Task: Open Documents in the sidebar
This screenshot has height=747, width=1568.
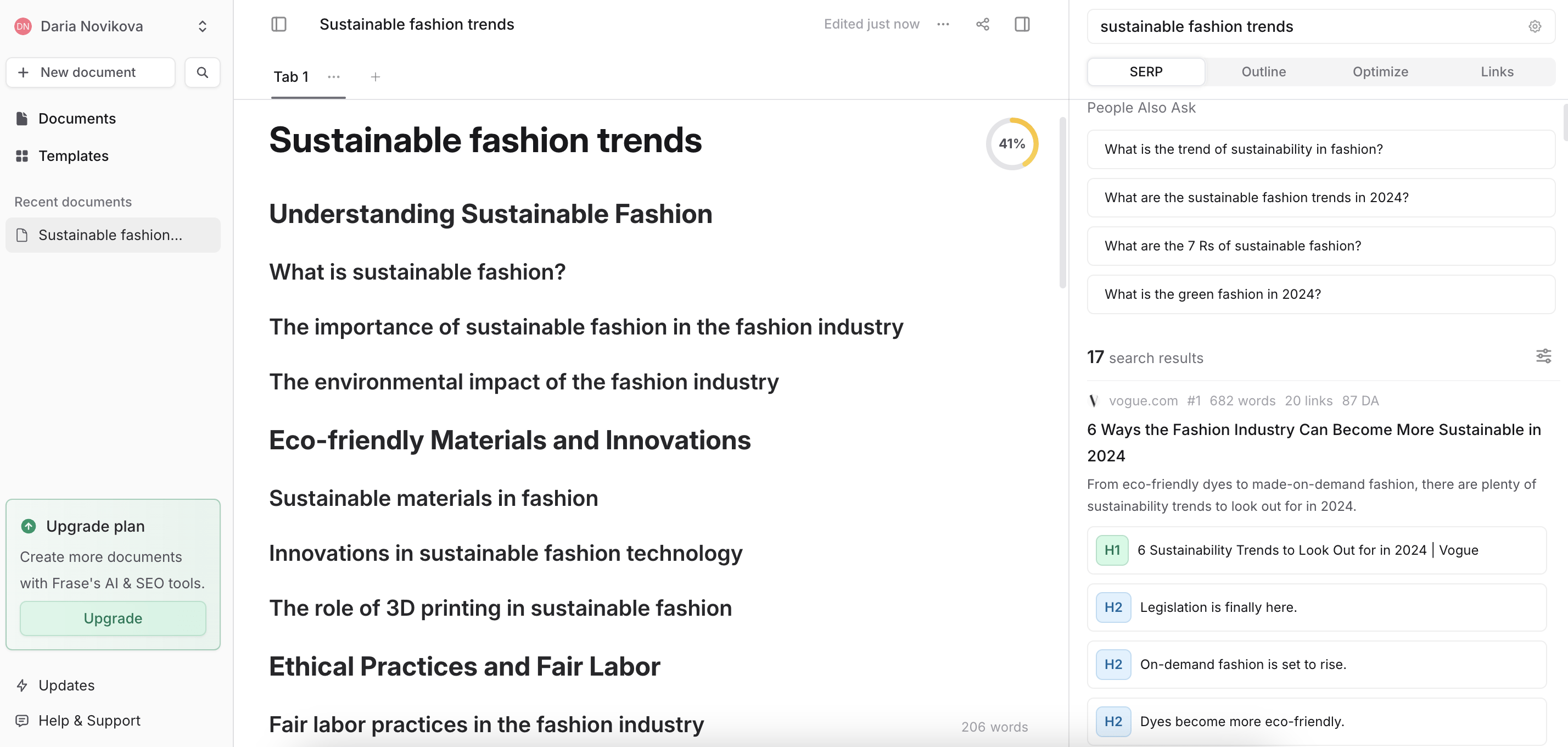Action: 77,119
